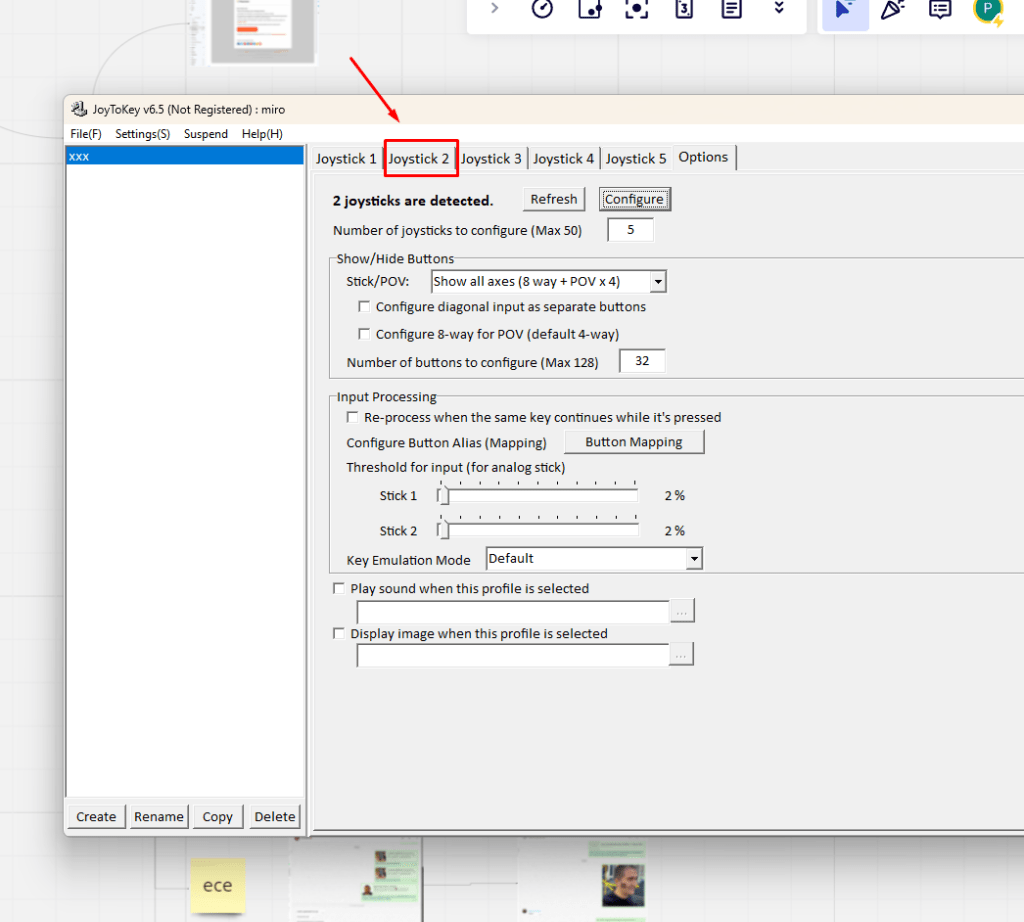This screenshot has height=922, width=1024.
Task: Click the Configure button
Action: coord(634,199)
